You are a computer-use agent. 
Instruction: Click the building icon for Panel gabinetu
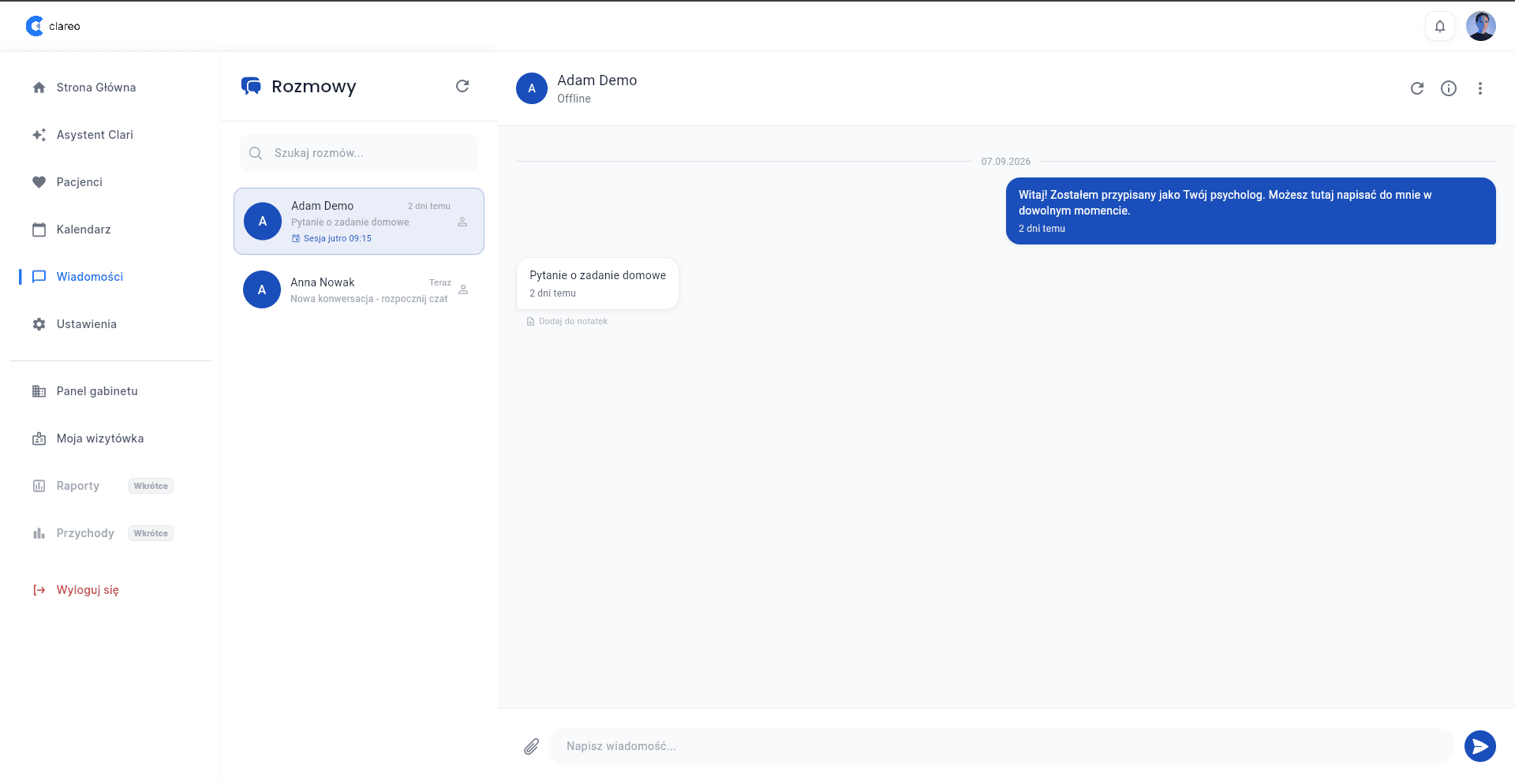click(39, 391)
